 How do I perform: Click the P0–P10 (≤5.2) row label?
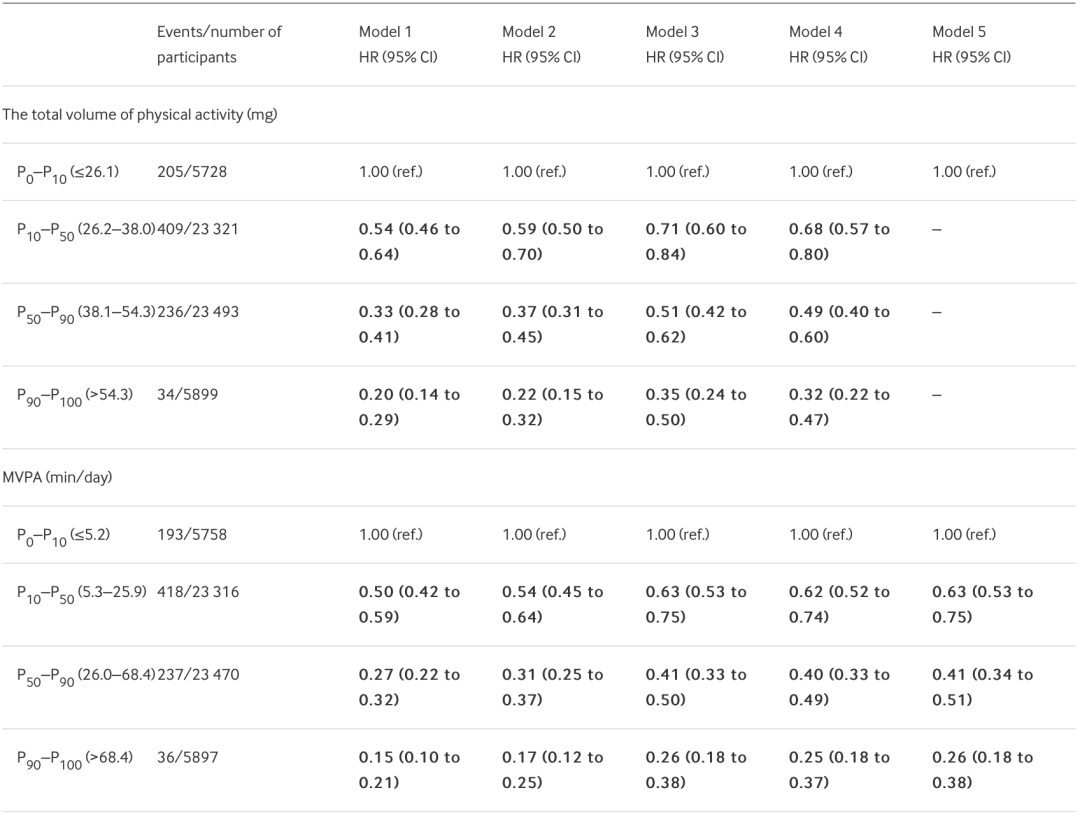point(63,535)
